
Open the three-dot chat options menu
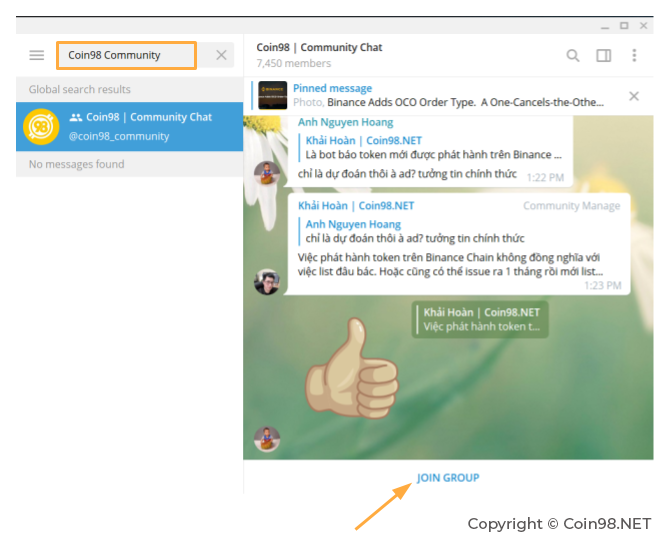pos(634,56)
